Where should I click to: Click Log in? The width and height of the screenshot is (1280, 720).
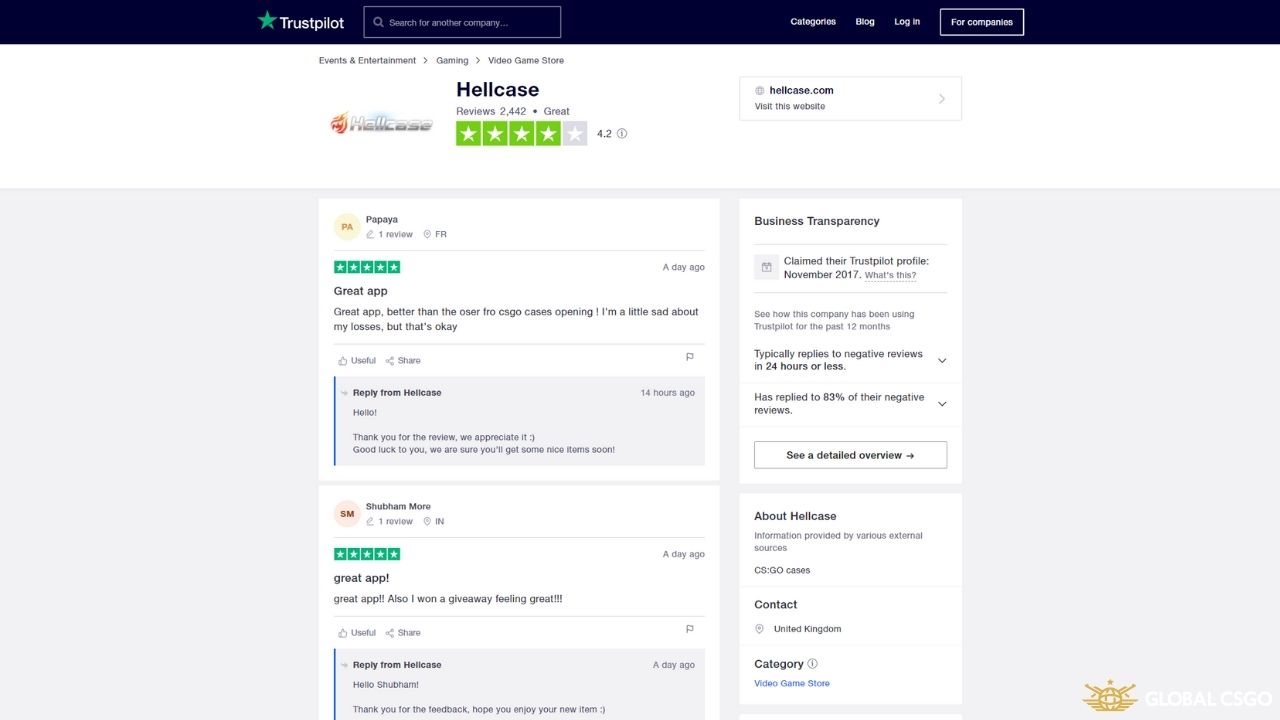tap(907, 22)
